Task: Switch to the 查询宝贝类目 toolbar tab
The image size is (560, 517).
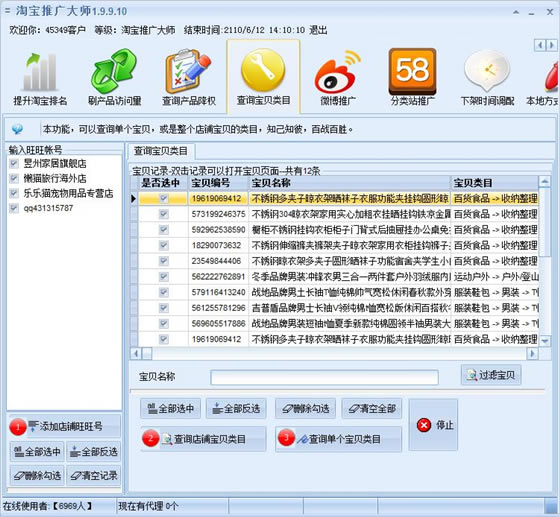Action: tap(263, 77)
